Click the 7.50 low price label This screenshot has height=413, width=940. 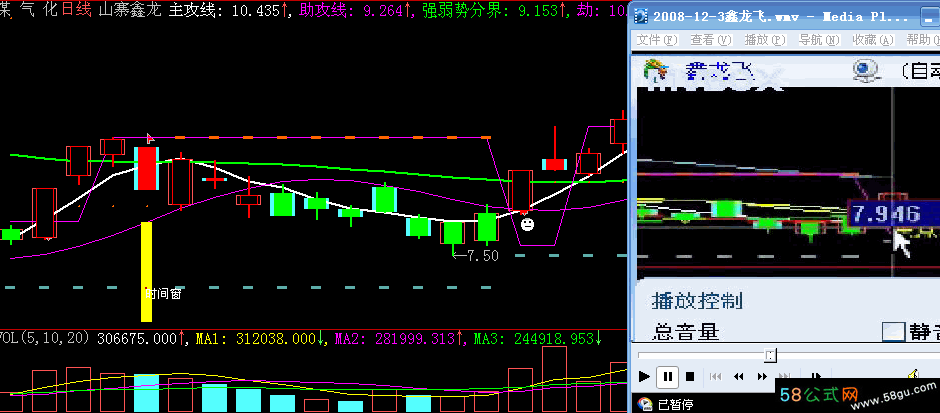[x=480, y=256]
